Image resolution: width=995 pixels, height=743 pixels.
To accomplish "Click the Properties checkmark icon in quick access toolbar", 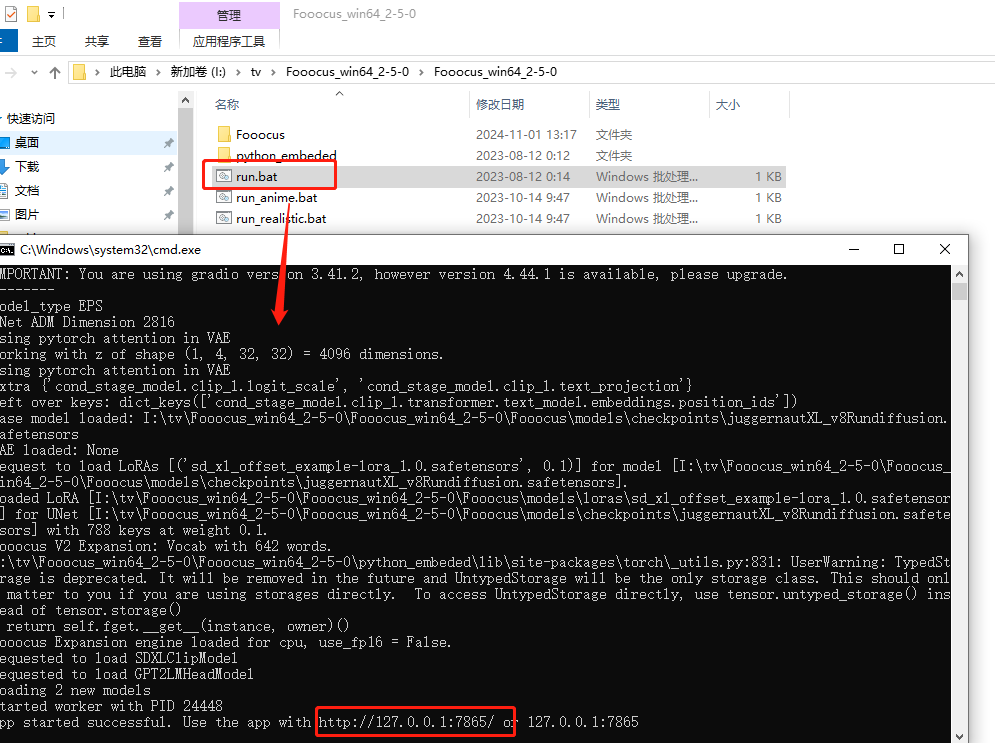I will (10, 14).
